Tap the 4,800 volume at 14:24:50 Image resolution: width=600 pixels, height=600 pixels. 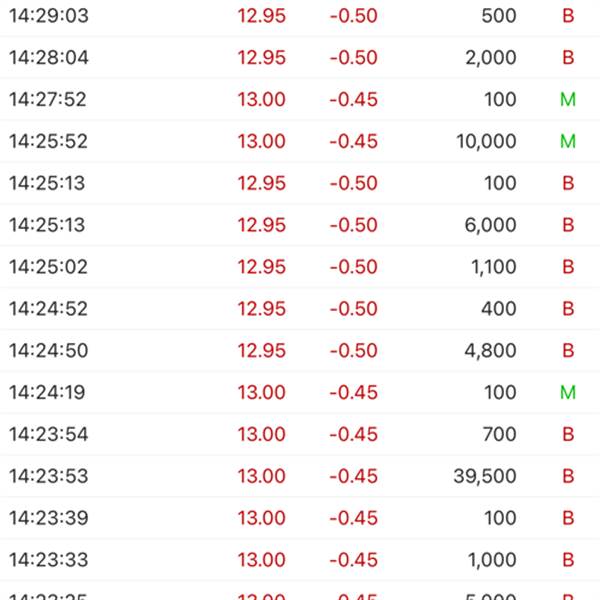(490, 351)
